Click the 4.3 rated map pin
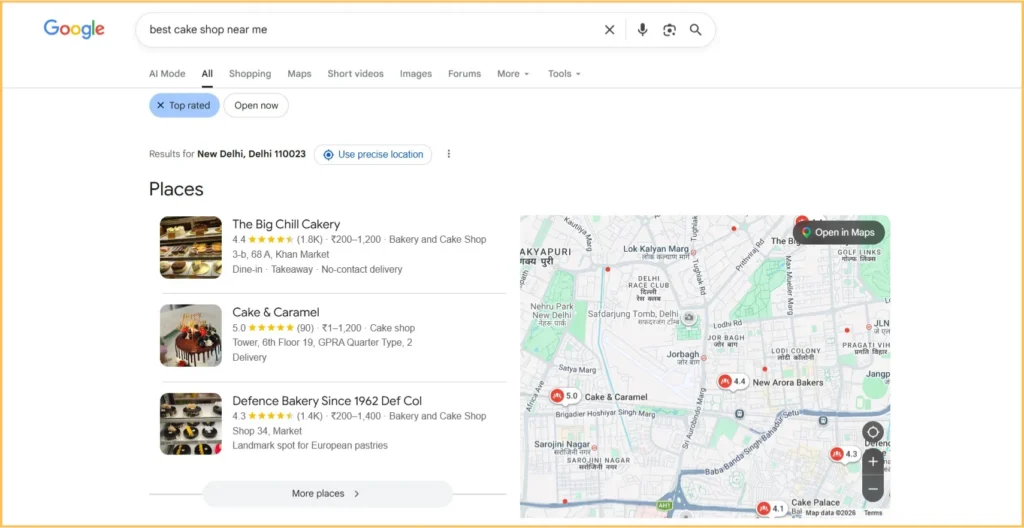The height and width of the screenshot is (528, 1024). 845,454
